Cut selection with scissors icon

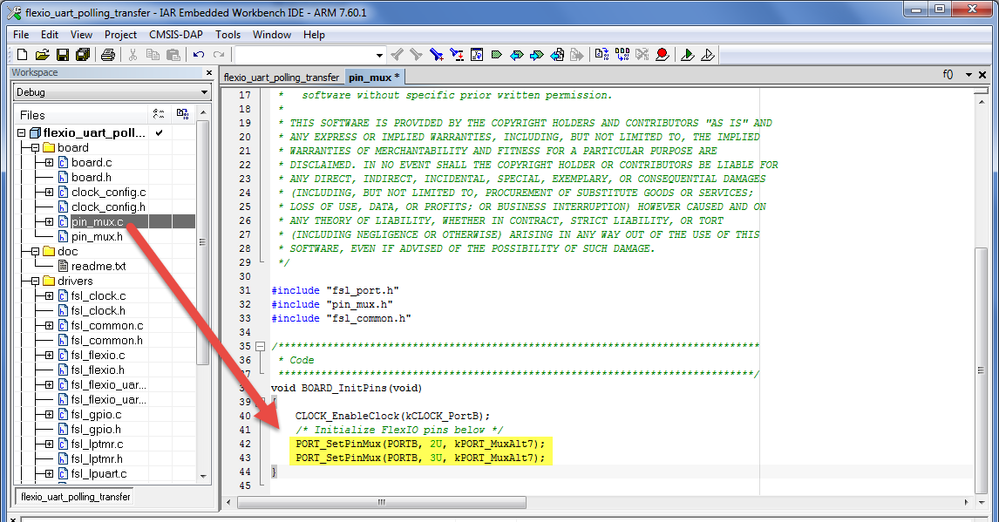pos(133,55)
